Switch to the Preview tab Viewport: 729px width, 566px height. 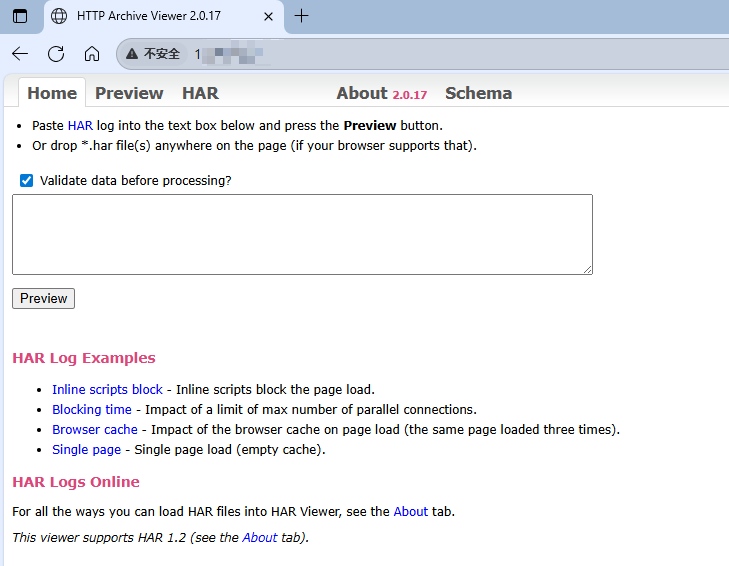coord(129,93)
